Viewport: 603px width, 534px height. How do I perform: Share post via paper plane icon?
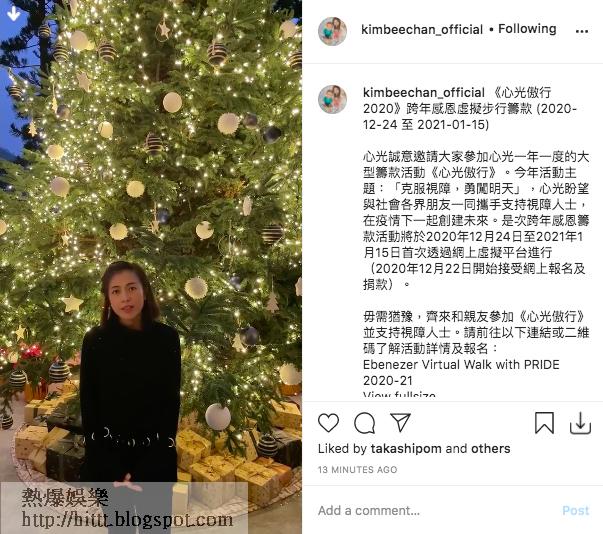(400, 422)
